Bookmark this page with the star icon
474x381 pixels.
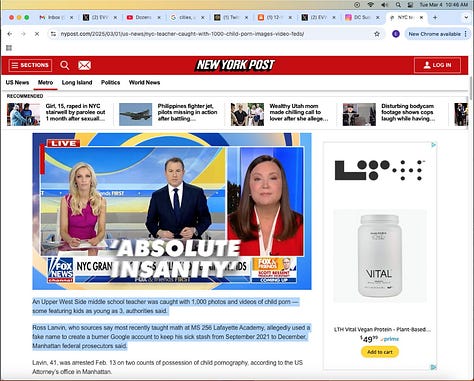(377, 34)
